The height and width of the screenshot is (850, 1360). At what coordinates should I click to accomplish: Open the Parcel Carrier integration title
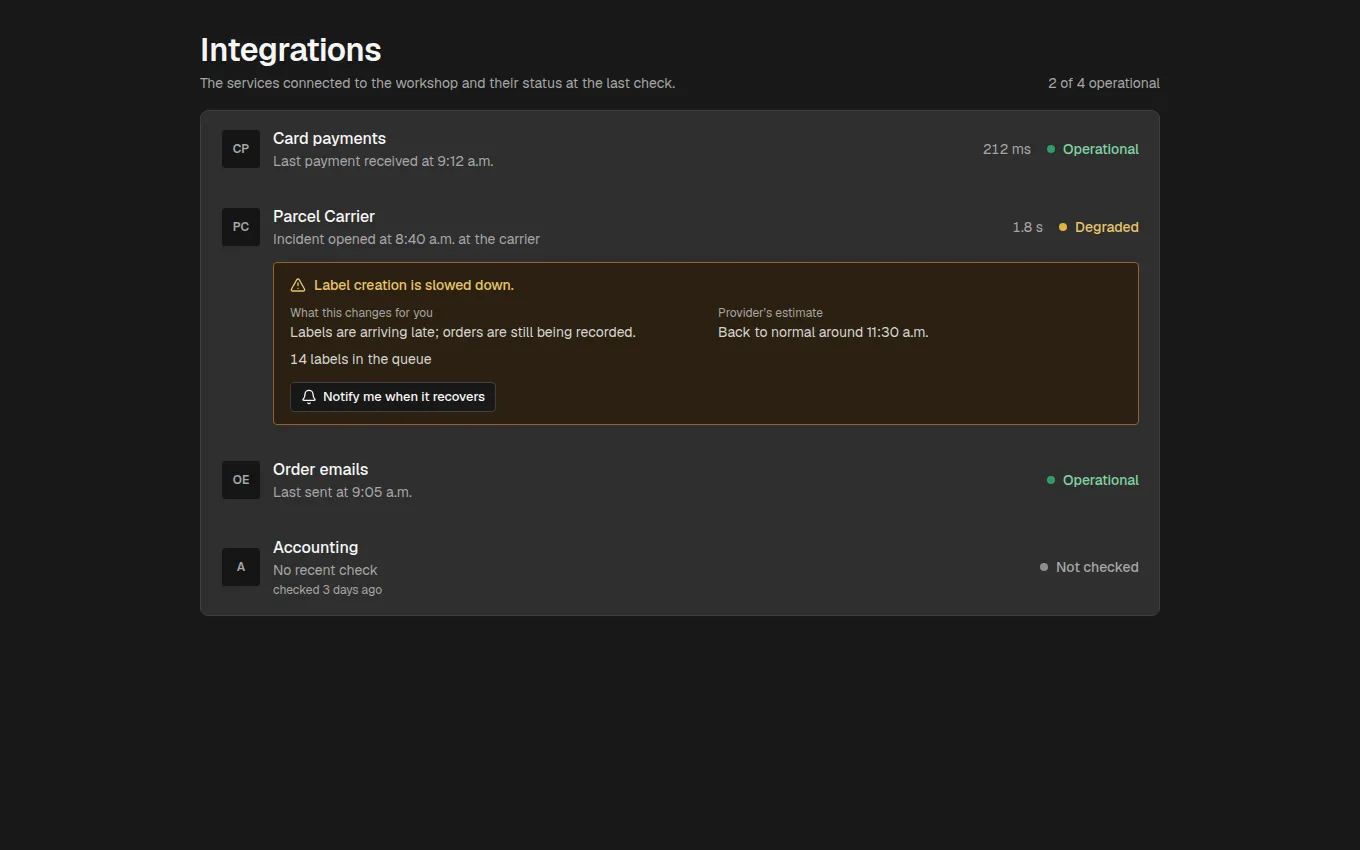point(324,216)
